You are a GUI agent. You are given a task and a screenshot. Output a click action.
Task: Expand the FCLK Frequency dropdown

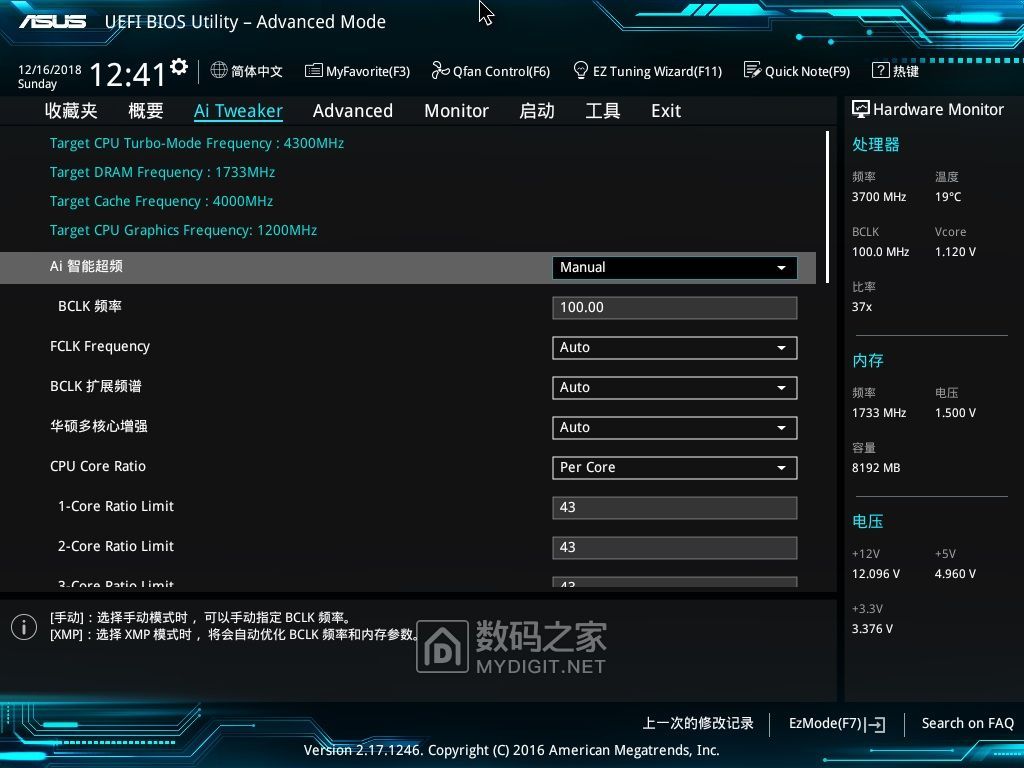pyautogui.click(x=673, y=347)
